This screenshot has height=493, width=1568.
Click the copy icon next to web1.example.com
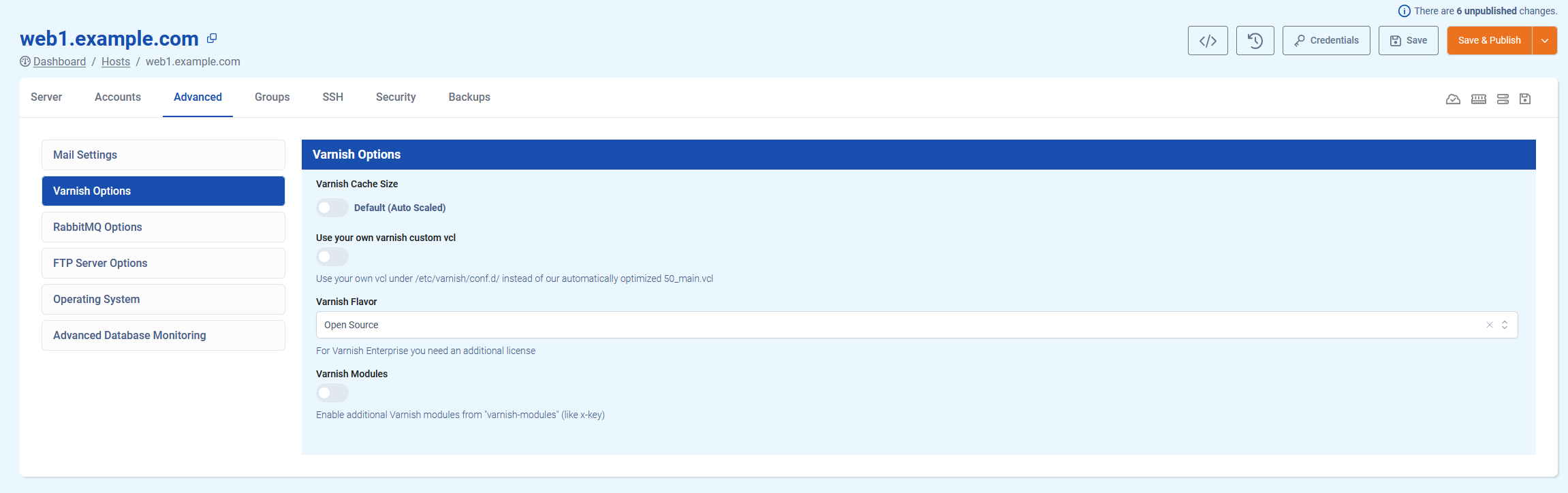212,39
